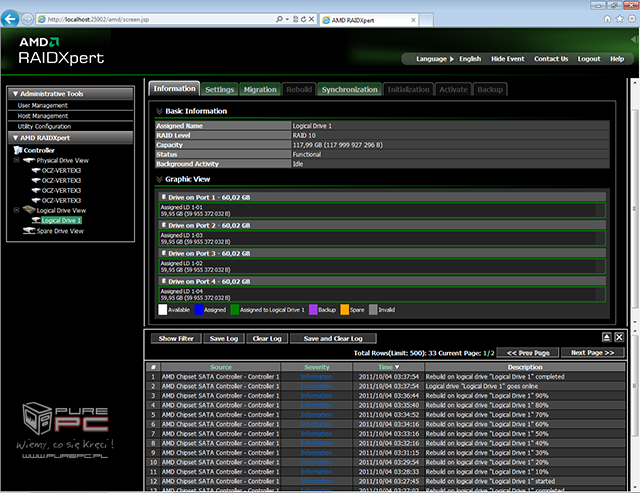Viewport: 640px width, 493px height.
Task: Click Contact Us in top menu
Action: pos(551,59)
